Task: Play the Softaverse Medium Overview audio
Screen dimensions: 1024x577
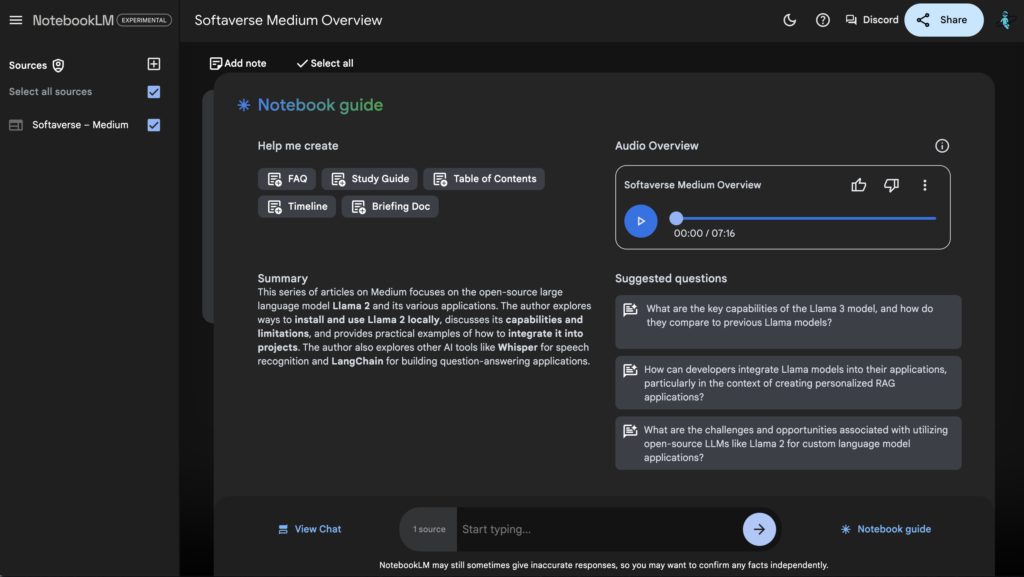Action: 641,221
